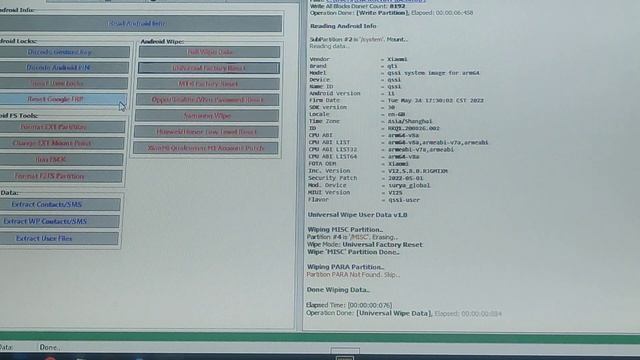The image size is (640, 360).
Task: Click the 'CPU ABI LIST32' log line
Action: coord(381,149)
